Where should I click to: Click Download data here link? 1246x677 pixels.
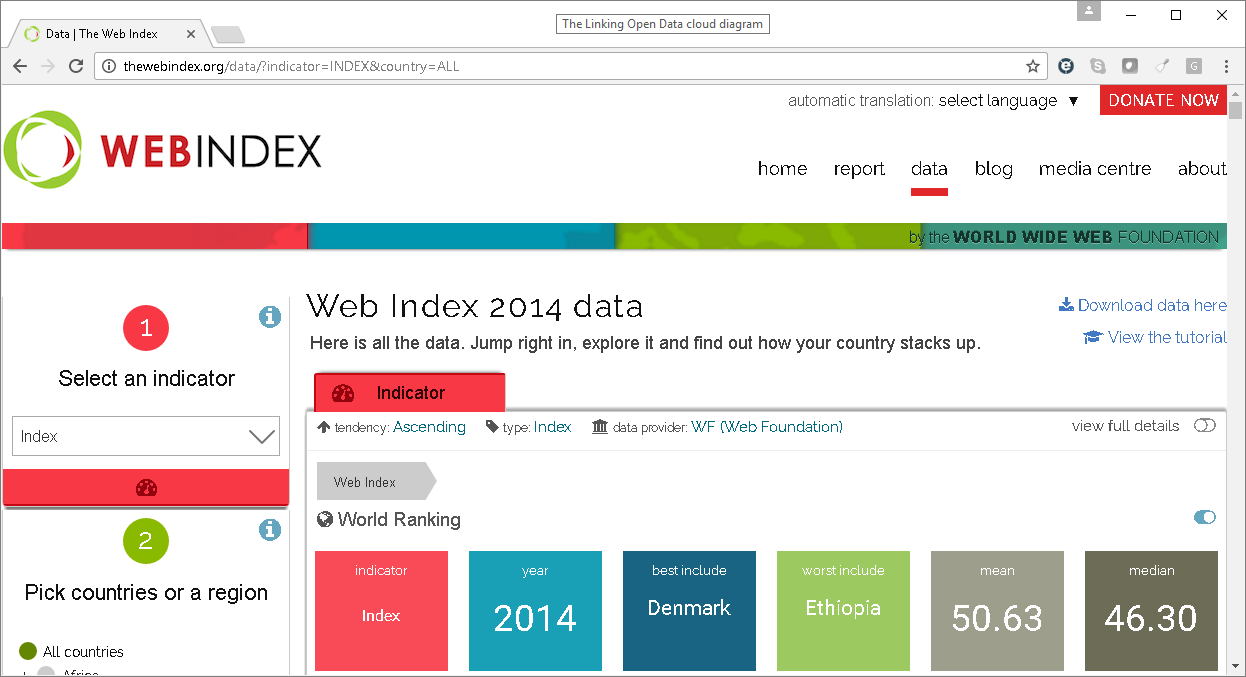1143,305
